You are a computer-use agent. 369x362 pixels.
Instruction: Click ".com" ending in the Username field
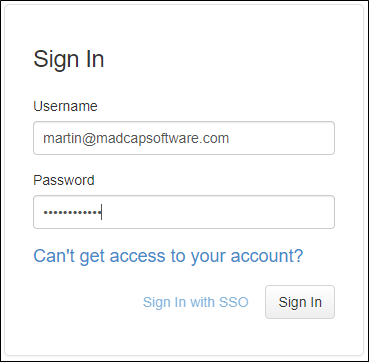click(x=214, y=139)
